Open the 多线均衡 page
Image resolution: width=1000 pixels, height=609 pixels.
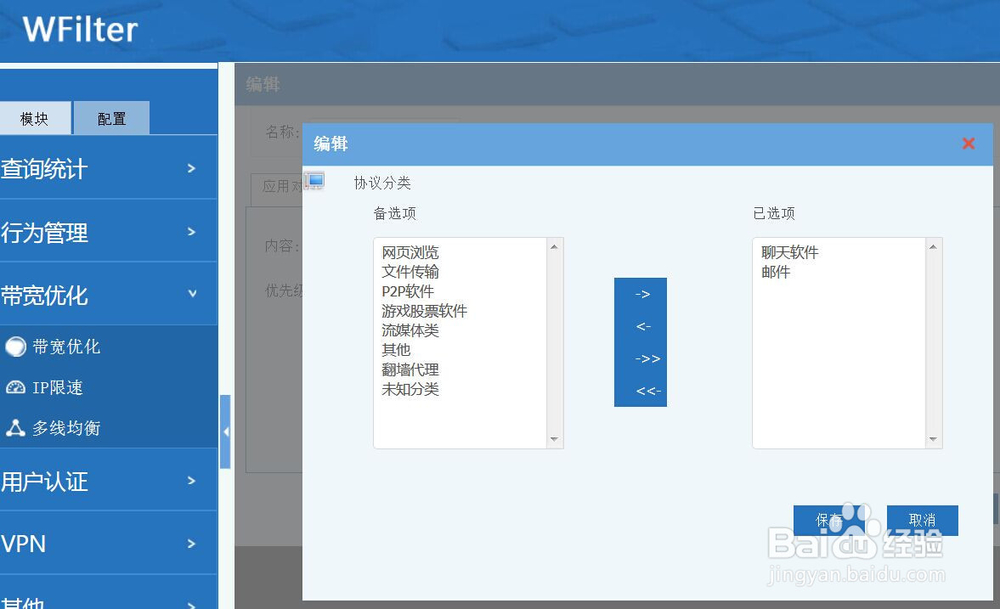click(66, 428)
